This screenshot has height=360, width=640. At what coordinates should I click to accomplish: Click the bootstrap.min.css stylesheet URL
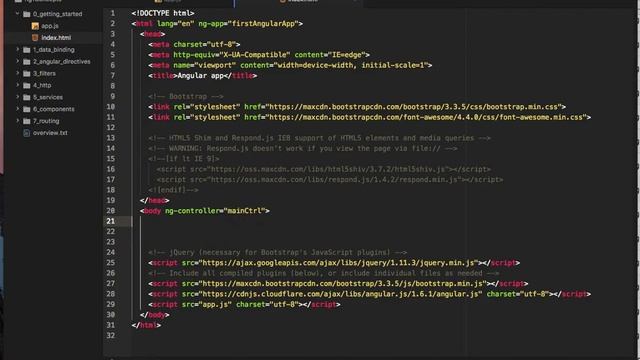pos(413,107)
